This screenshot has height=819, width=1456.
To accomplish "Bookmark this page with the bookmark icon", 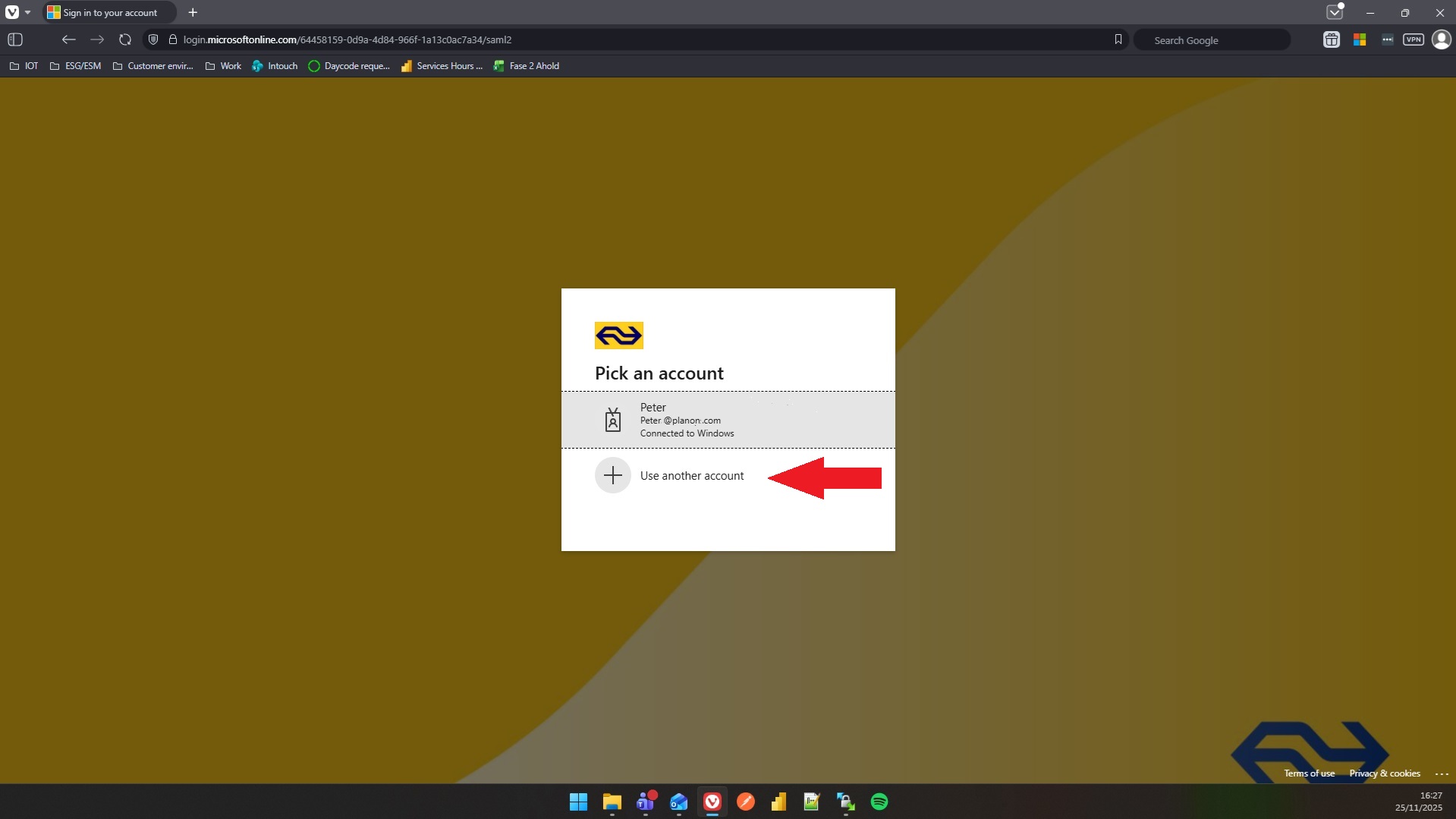I will click(x=1118, y=39).
